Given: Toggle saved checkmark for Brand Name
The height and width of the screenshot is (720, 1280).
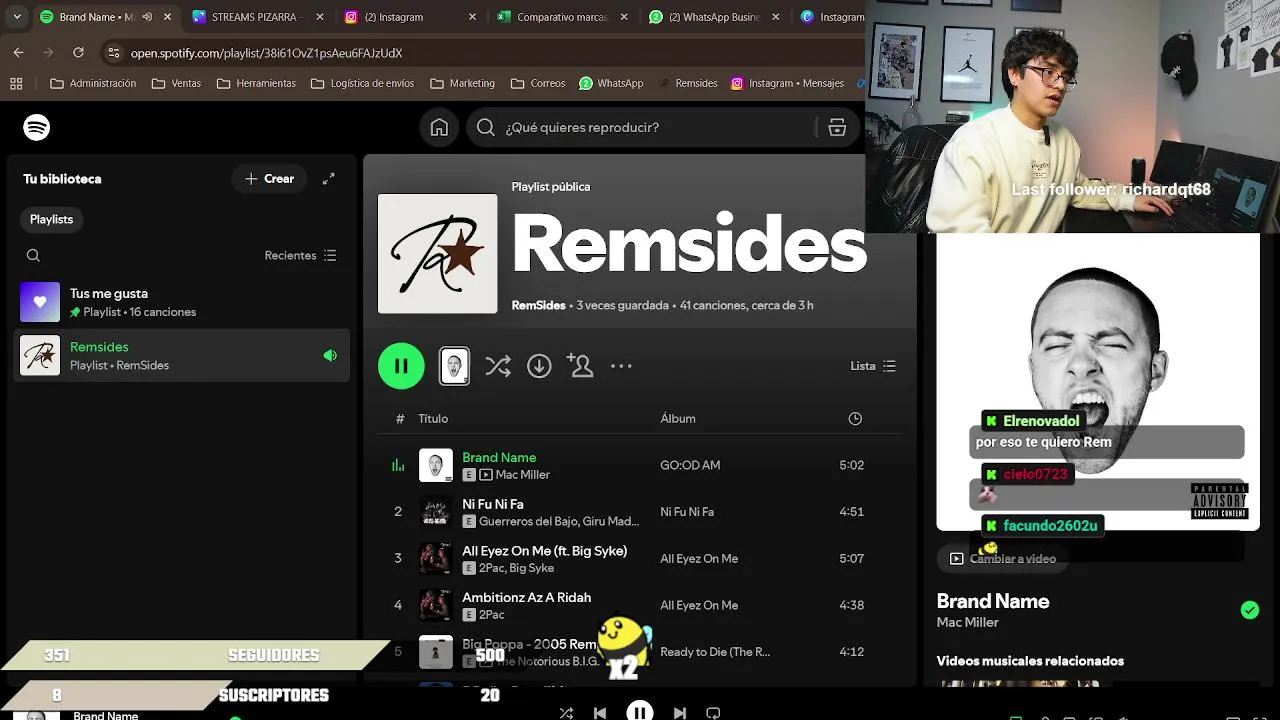Looking at the screenshot, I should pos(1250,610).
